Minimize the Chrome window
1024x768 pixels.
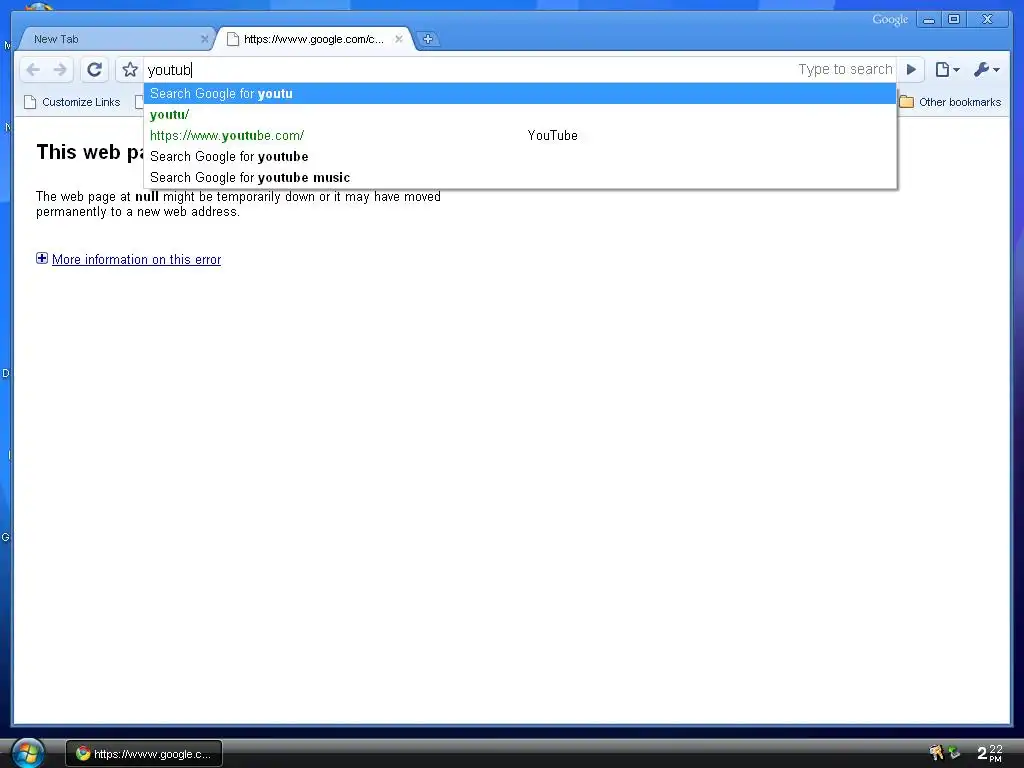(928, 20)
